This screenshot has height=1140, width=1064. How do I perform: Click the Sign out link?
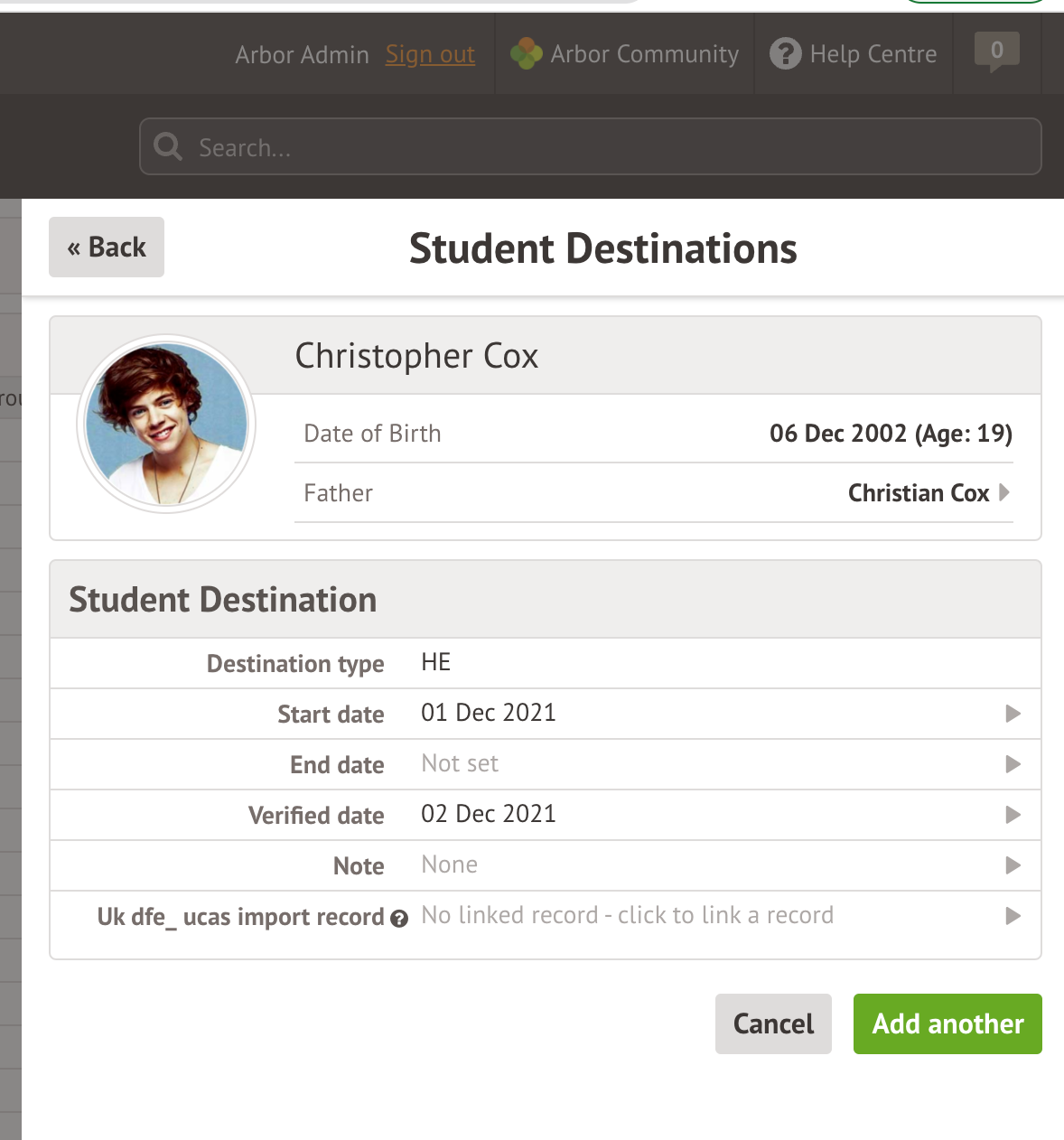click(x=430, y=55)
